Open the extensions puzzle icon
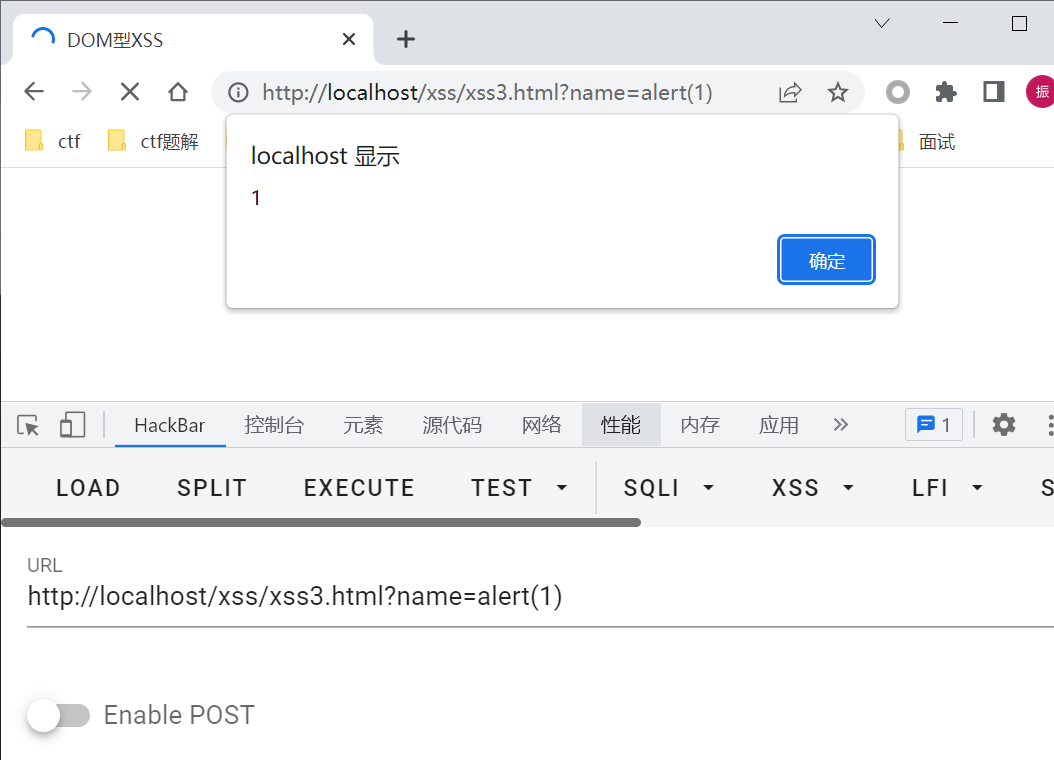Screen dimensions: 1054x760 click(x=946, y=92)
